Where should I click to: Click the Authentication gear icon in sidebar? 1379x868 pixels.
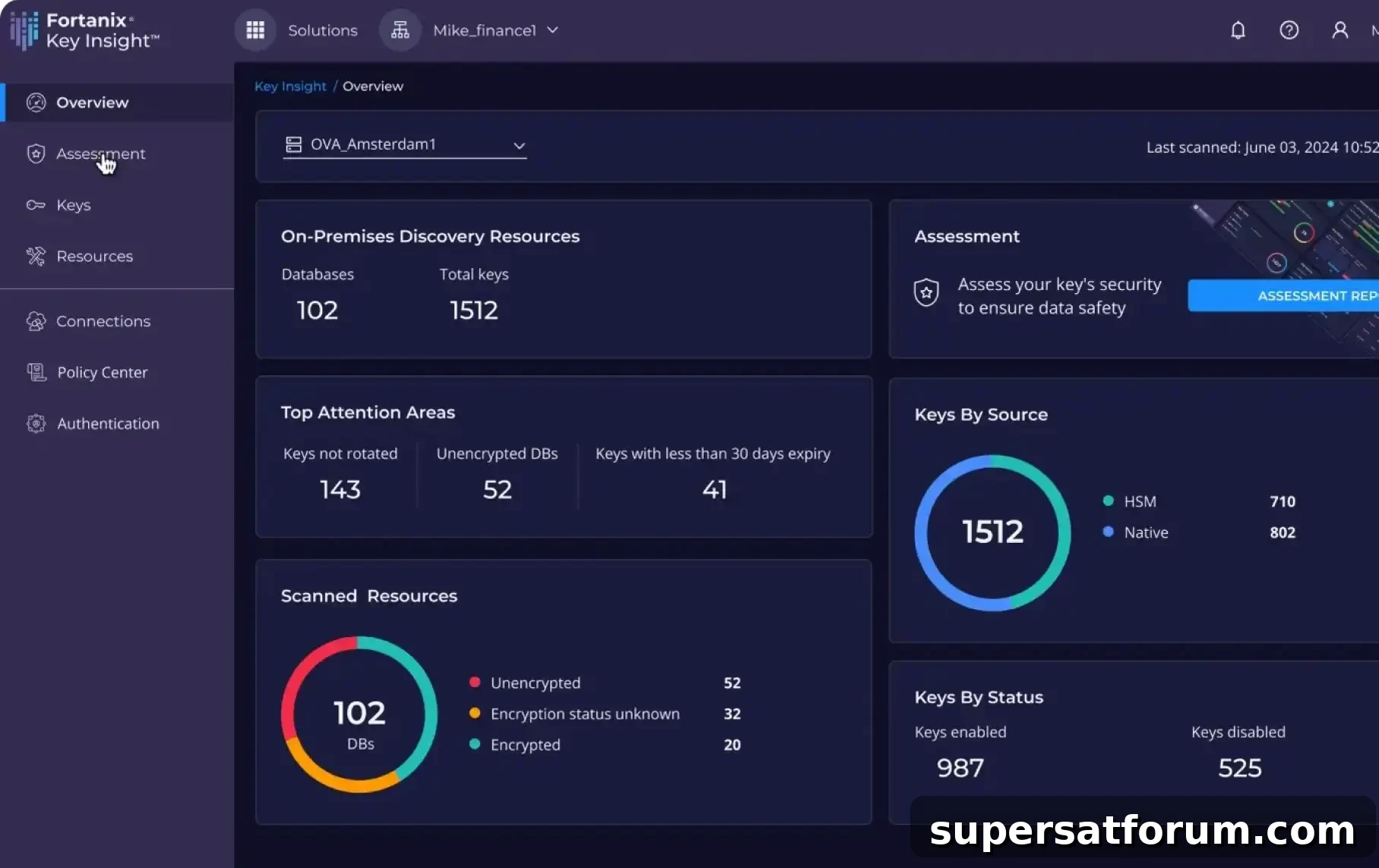pyautogui.click(x=36, y=424)
